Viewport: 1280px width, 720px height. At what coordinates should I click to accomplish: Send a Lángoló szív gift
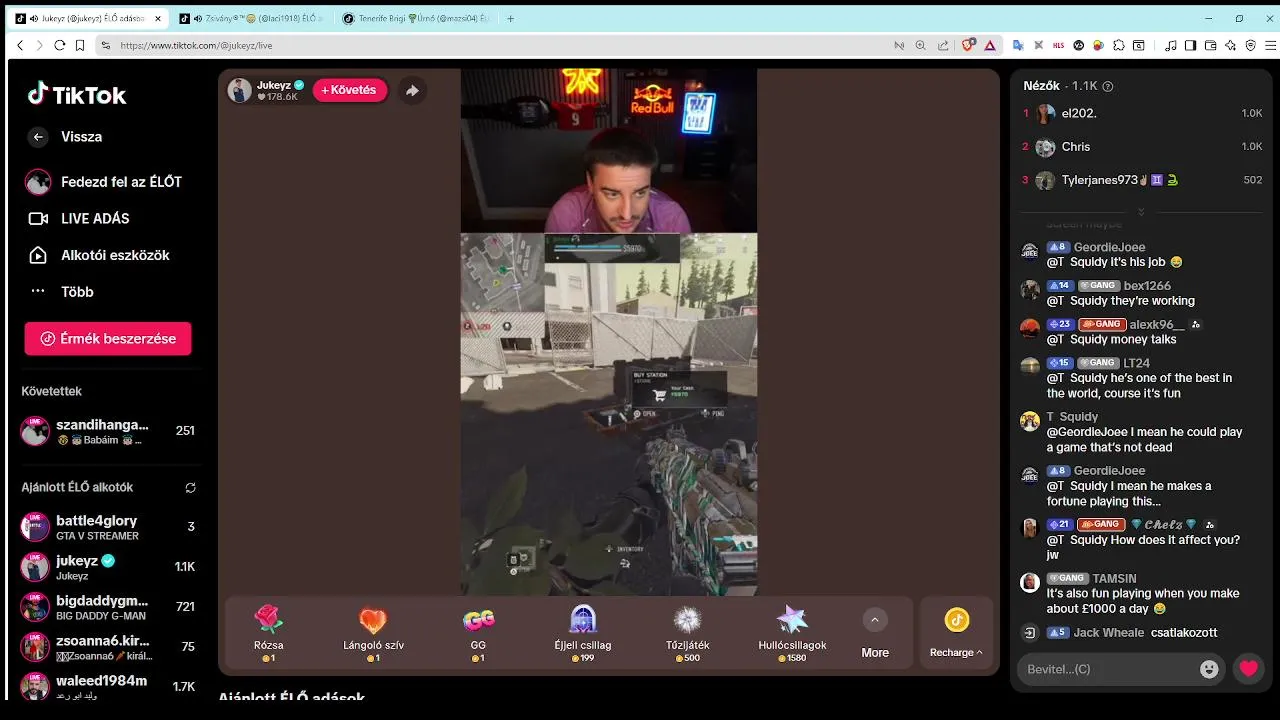coord(373,634)
